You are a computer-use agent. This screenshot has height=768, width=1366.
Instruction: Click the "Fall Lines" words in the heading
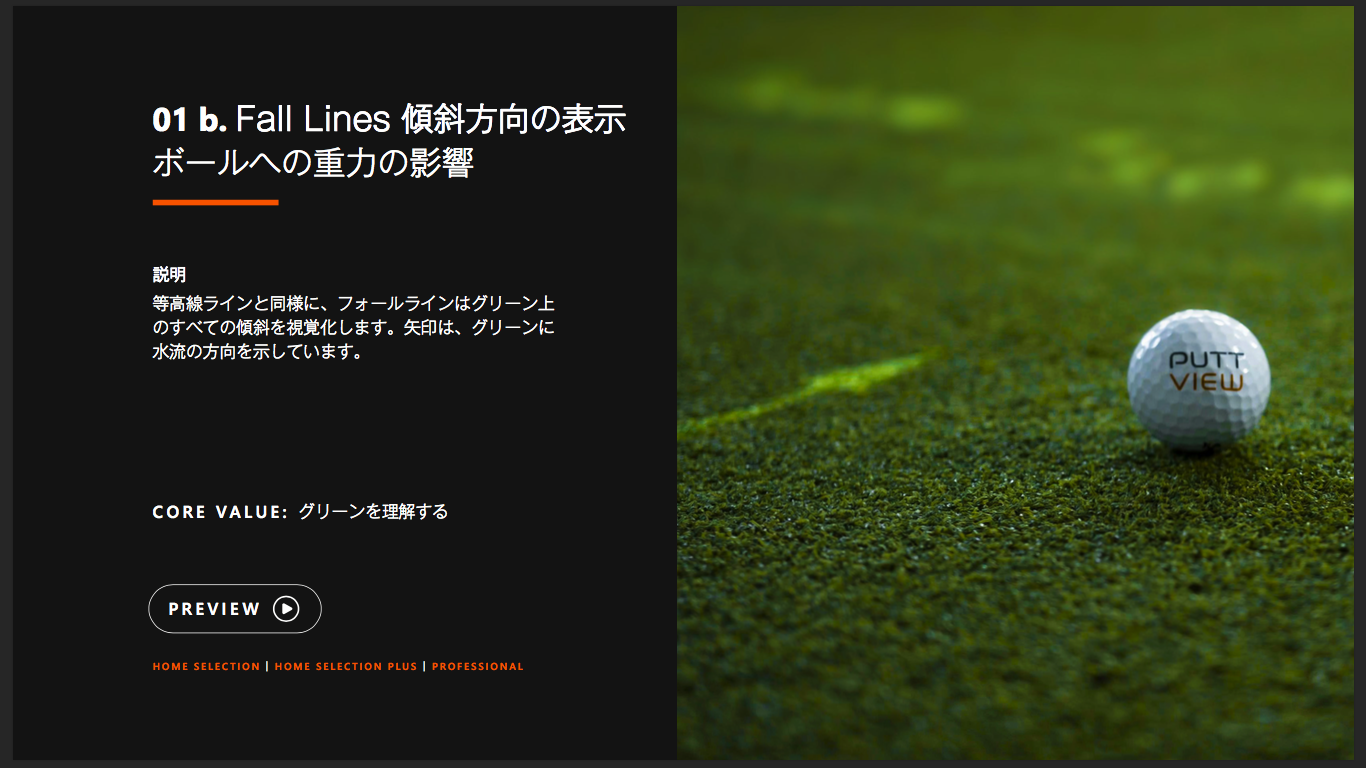[x=313, y=120]
